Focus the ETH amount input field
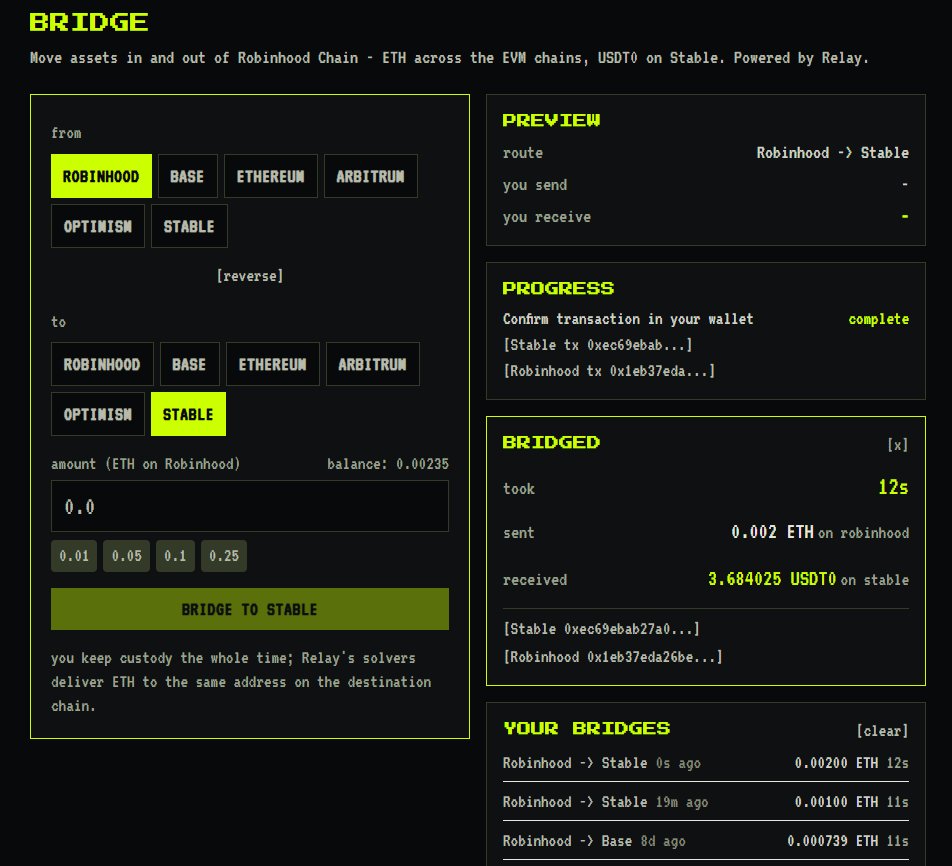 [250, 506]
